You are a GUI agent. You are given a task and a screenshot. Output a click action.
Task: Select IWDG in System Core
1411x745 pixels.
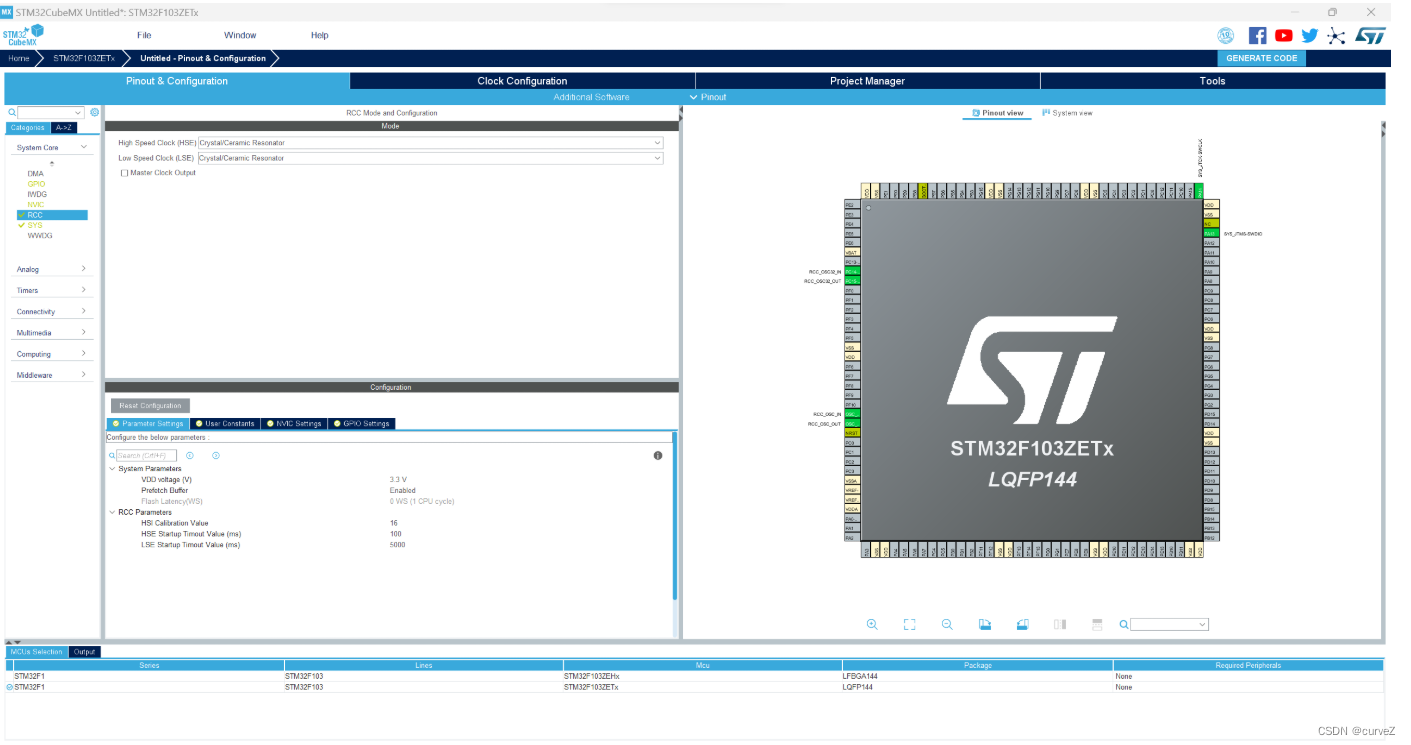click(37, 194)
